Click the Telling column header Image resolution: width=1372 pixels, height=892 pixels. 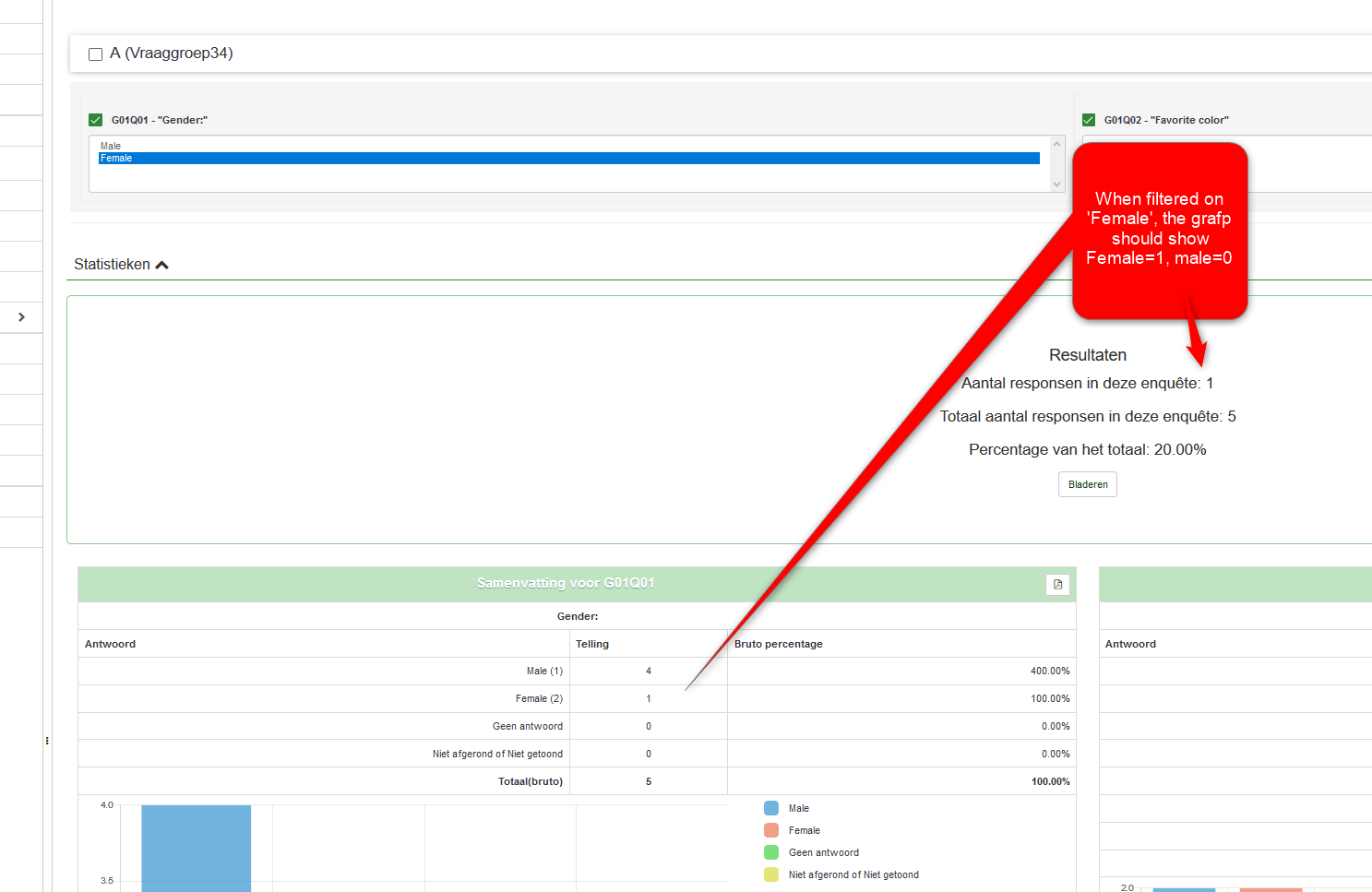[x=592, y=644]
